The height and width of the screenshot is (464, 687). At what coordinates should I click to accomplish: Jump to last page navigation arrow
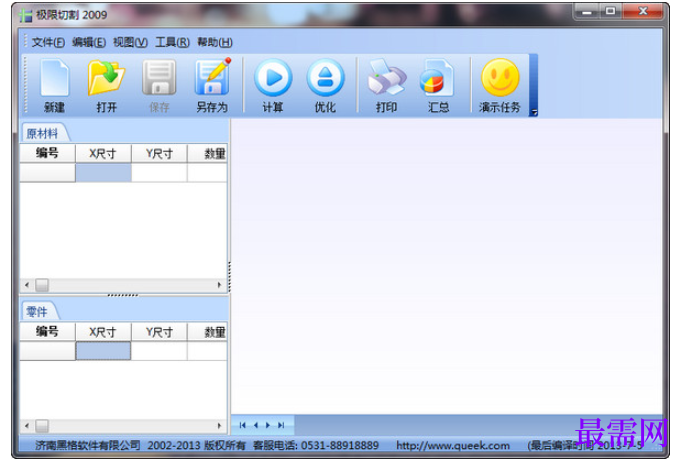point(281,425)
